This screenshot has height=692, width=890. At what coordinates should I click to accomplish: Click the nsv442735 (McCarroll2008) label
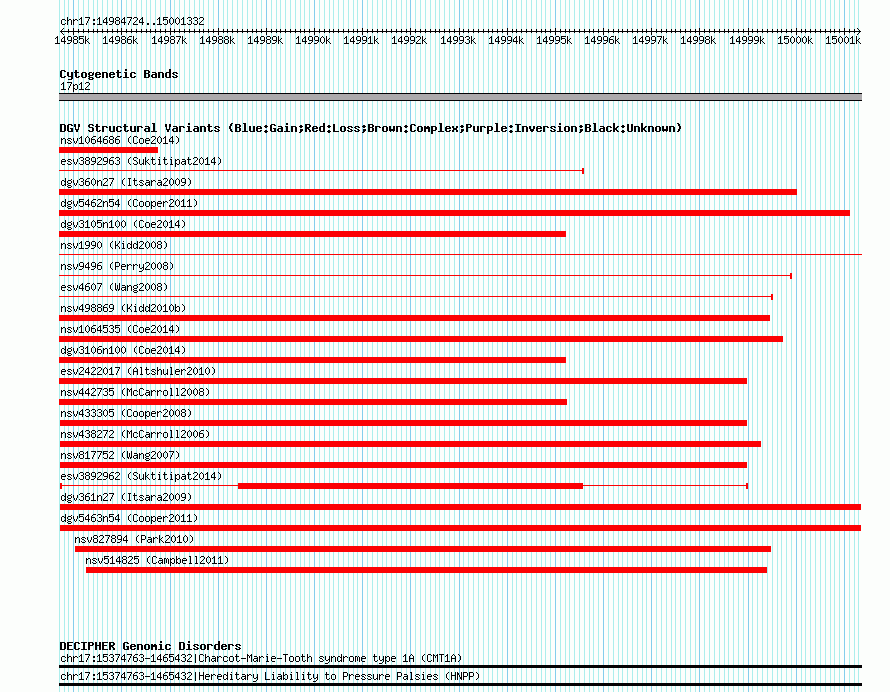[135, 392]
